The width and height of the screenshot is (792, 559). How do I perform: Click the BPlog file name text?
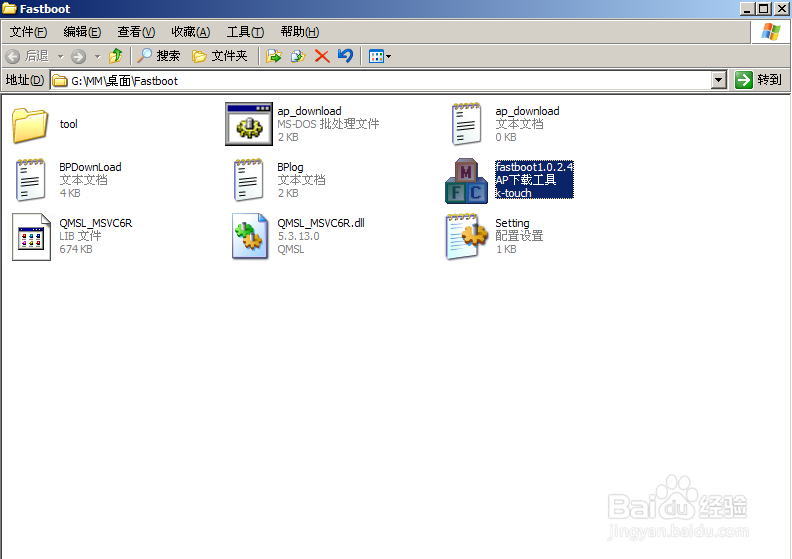[x=290, y=167]
